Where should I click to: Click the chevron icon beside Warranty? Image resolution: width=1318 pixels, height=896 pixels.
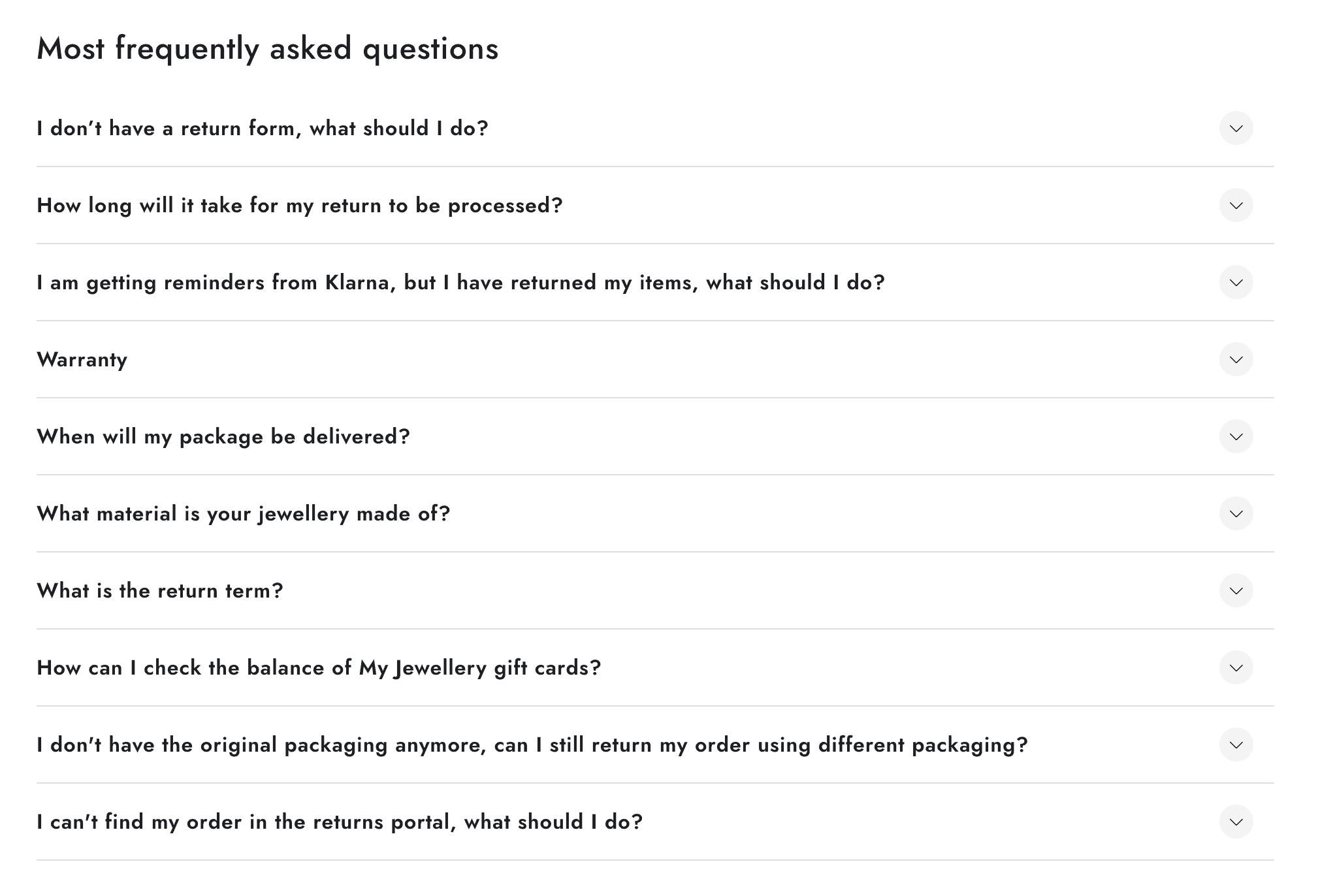coord(1236,359)
